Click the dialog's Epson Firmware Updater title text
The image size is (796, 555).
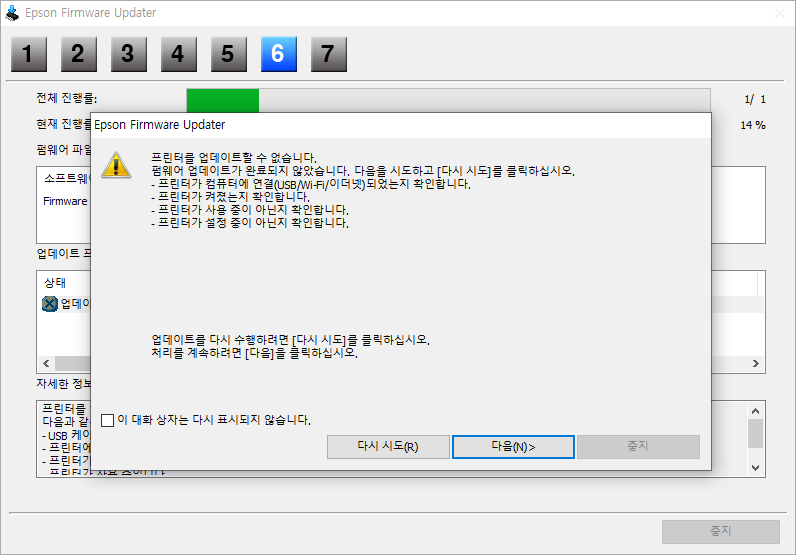pos(159,125)
